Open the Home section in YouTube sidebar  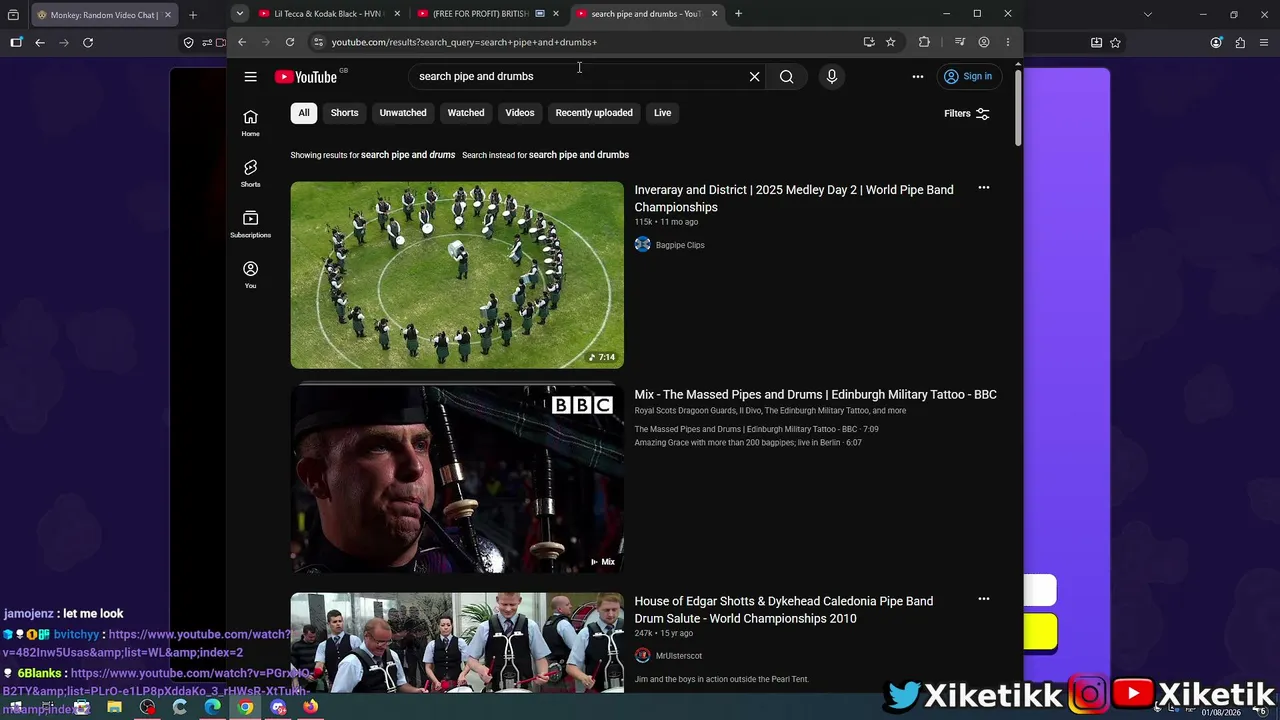click(x=250, y=123)
